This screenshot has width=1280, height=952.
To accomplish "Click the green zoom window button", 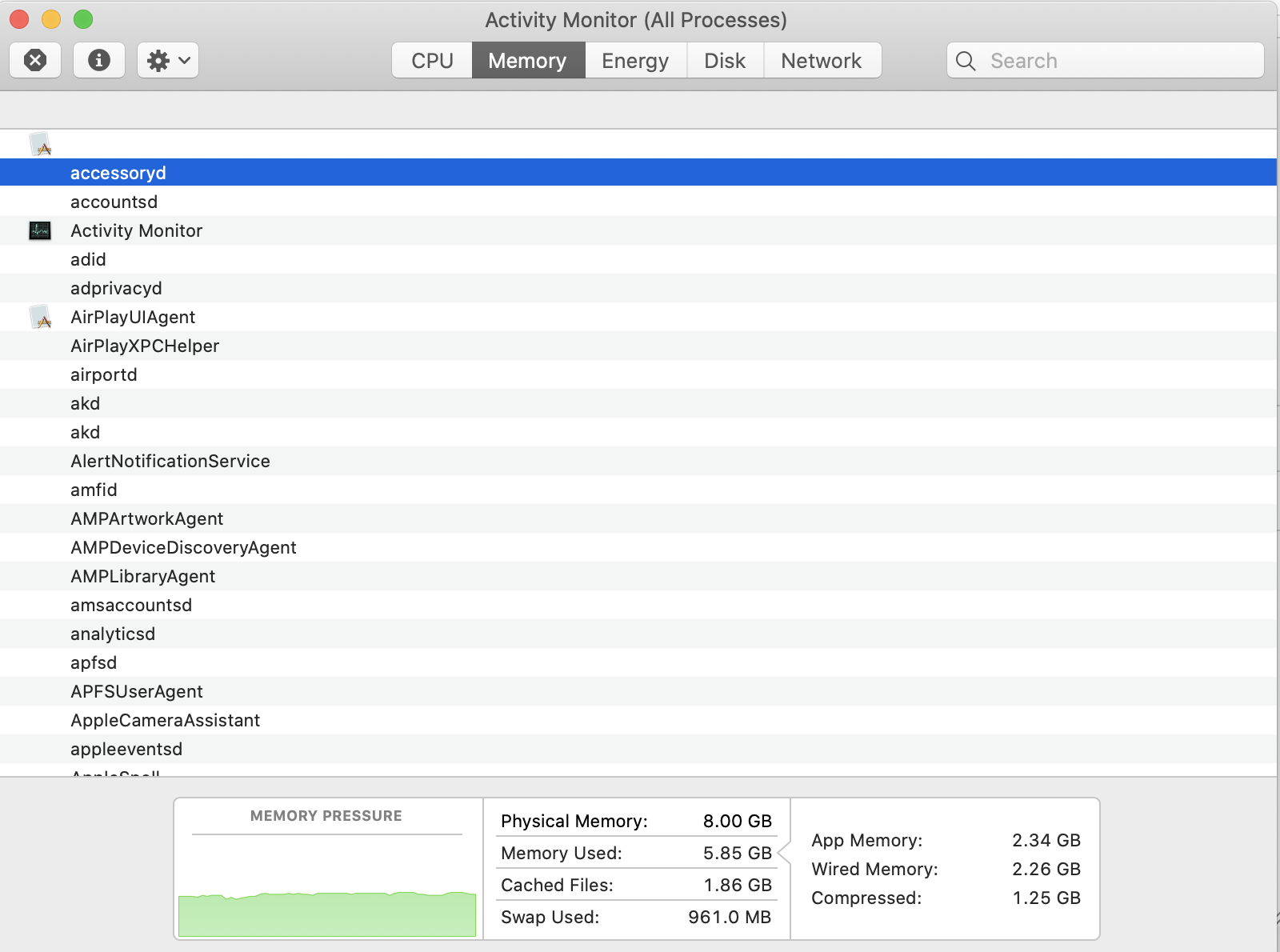I will coord(83,19).
